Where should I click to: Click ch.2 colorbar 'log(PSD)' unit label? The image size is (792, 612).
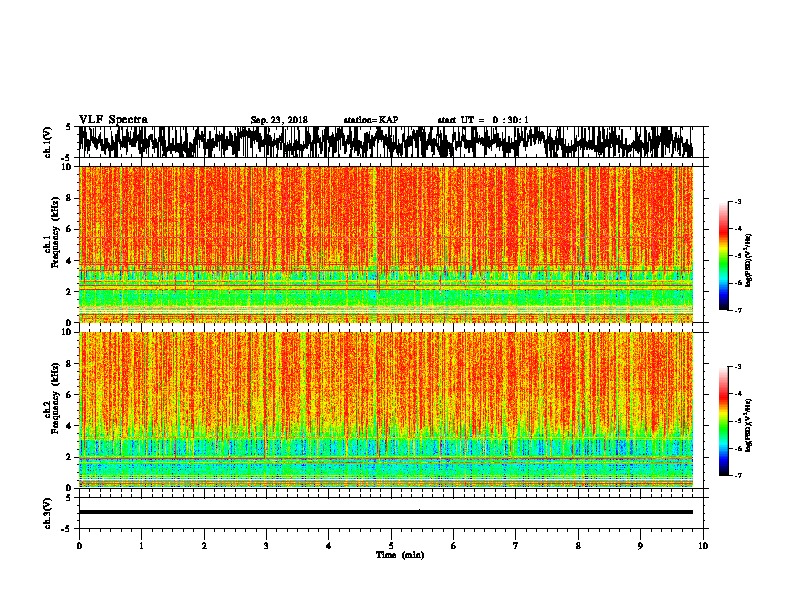(748, 425)
